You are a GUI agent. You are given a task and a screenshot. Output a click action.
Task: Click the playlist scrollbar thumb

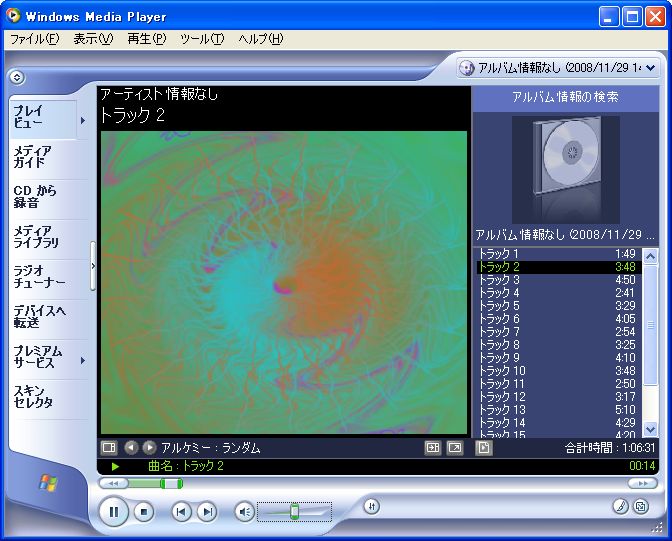651,325
